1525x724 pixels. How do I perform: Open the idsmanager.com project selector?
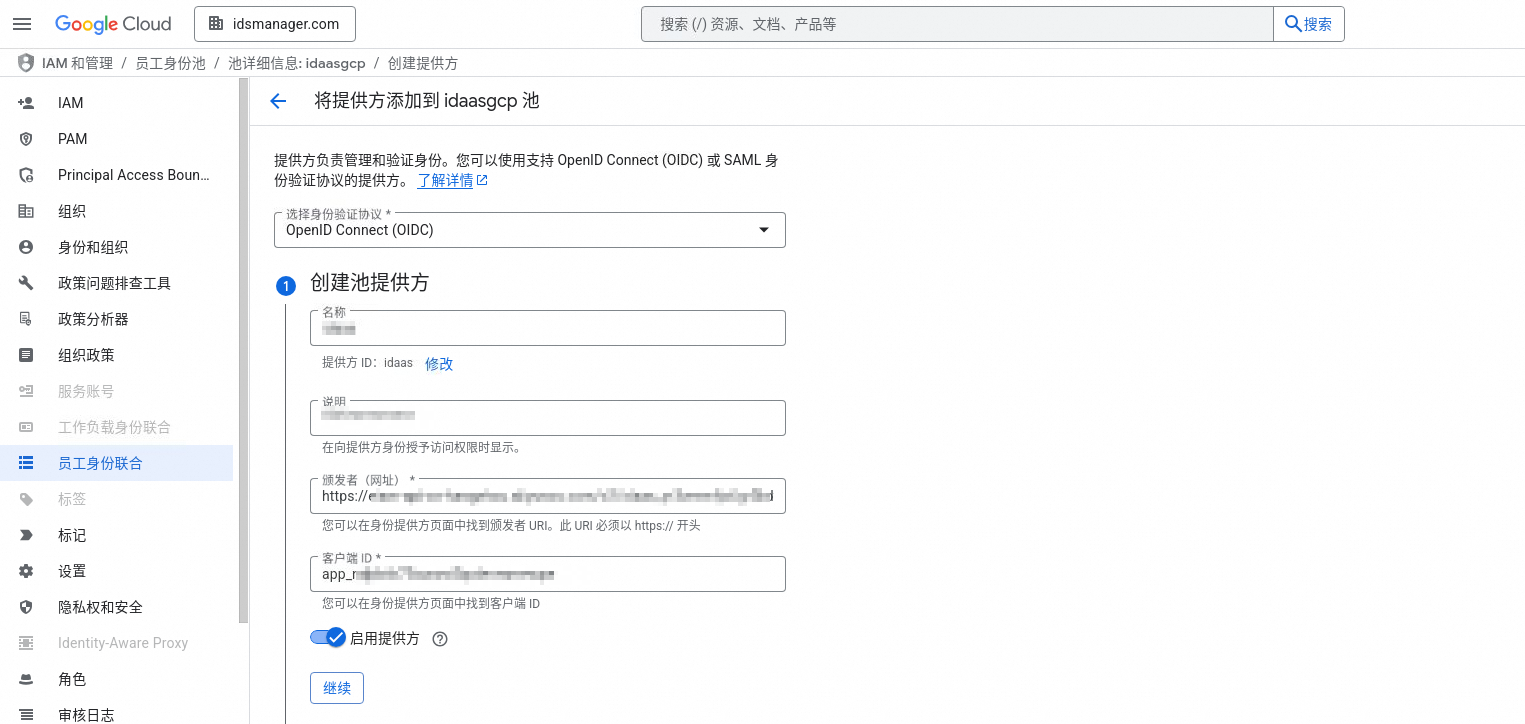[x=274, y=24]
